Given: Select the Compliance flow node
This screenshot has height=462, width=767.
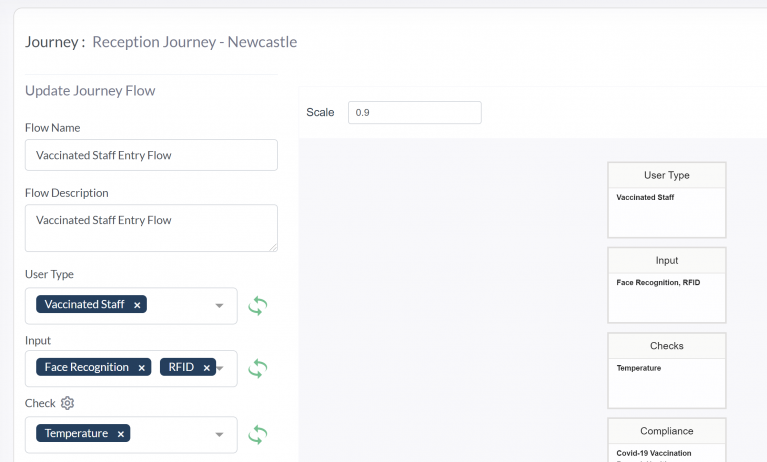Looking at the screenshot, I should coord(667,440).
